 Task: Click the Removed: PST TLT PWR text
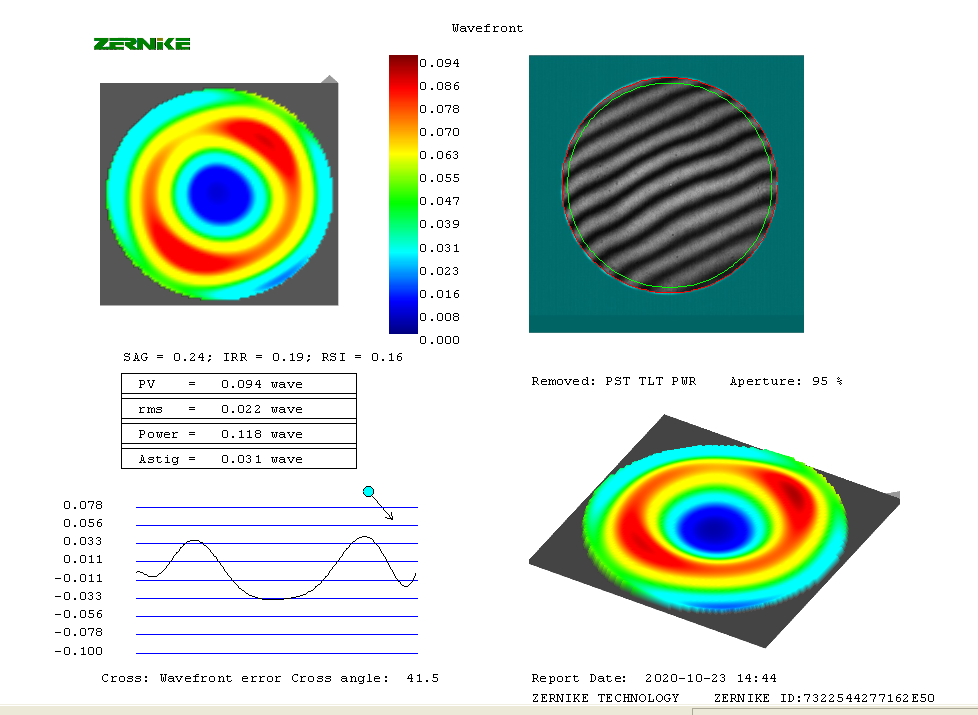click(x=613, y=381)
